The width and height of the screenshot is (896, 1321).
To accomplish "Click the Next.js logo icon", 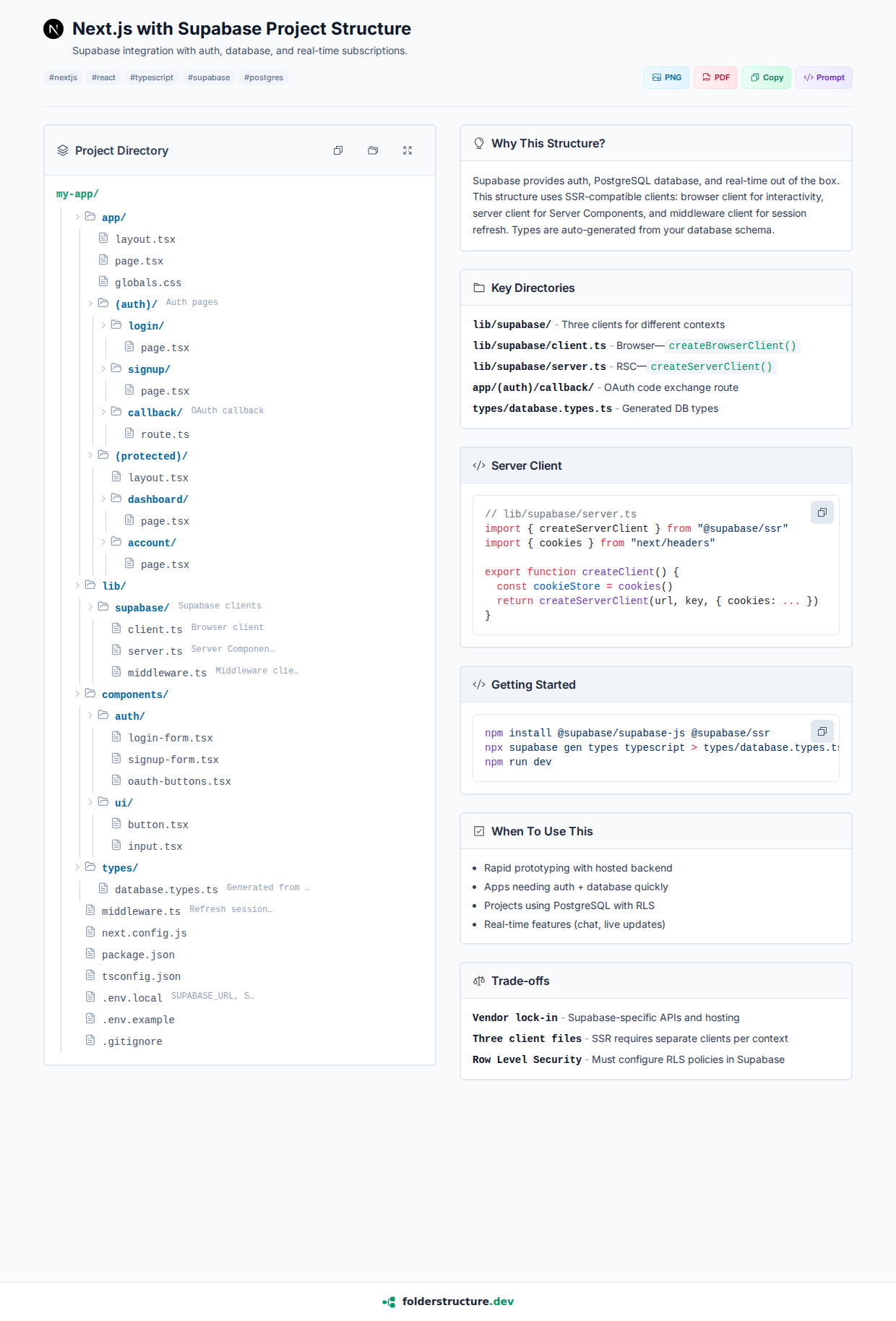I will click(x=53, y=29).
